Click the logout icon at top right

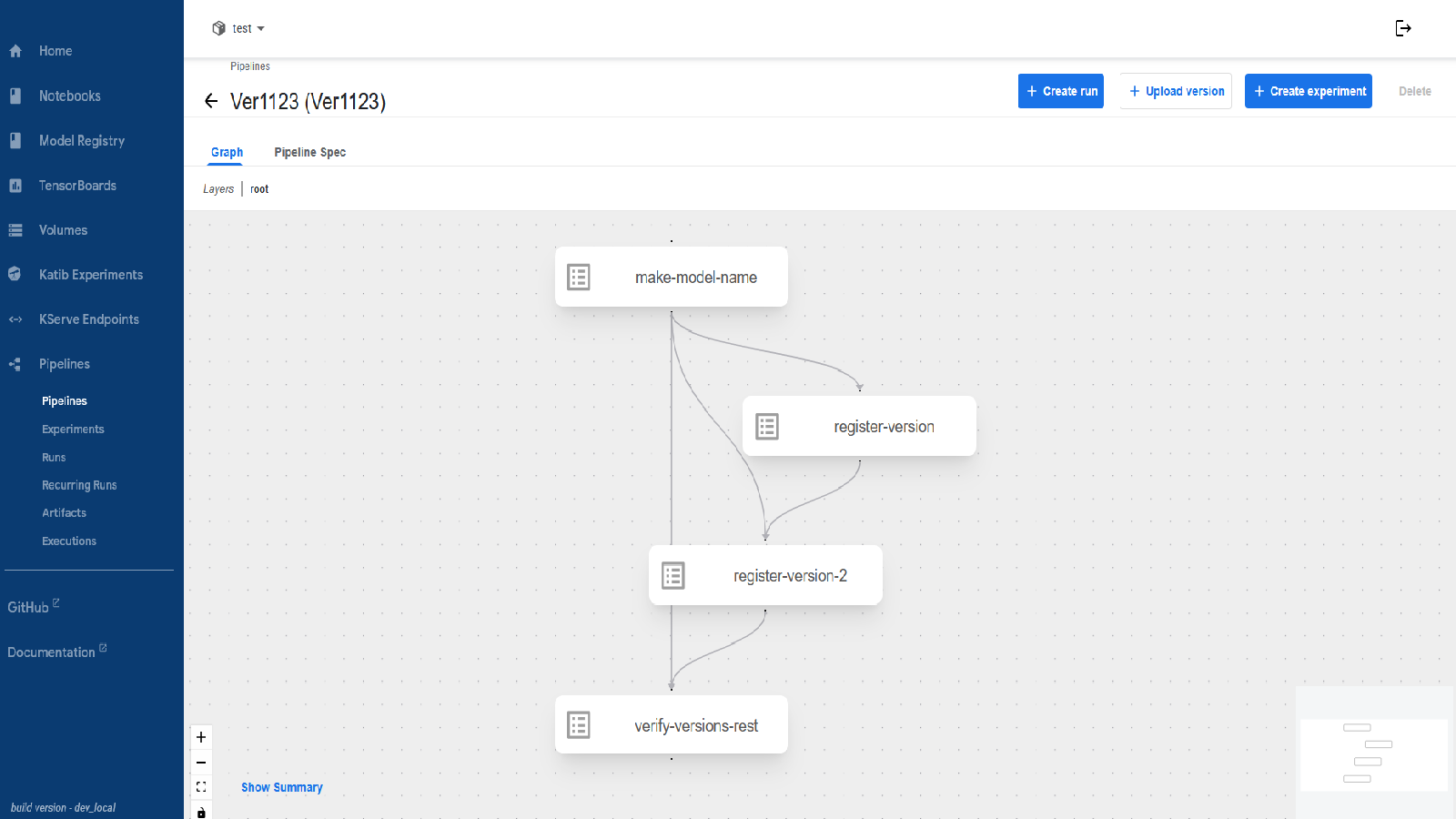(x=1403, y=28)
